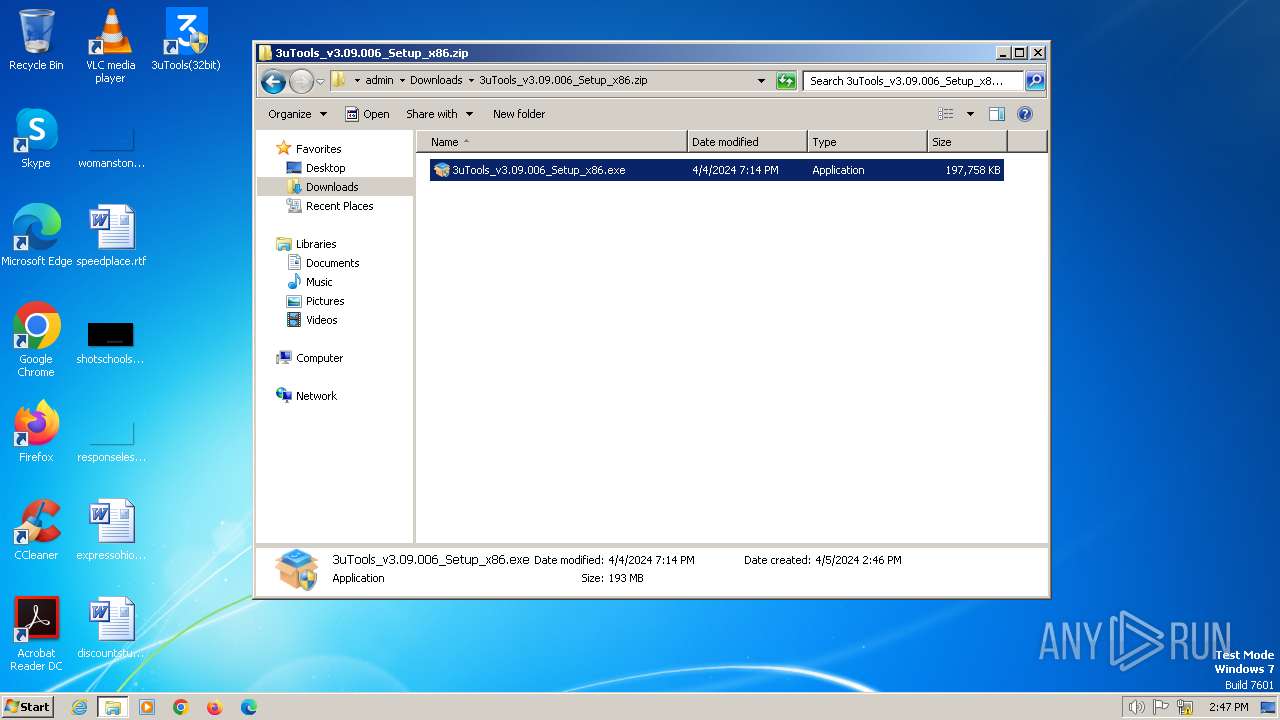The height and width of the screenshot is (720, 1280).
Task: Click the zip folder icon in address bar
Action: [x=339, y=81]
